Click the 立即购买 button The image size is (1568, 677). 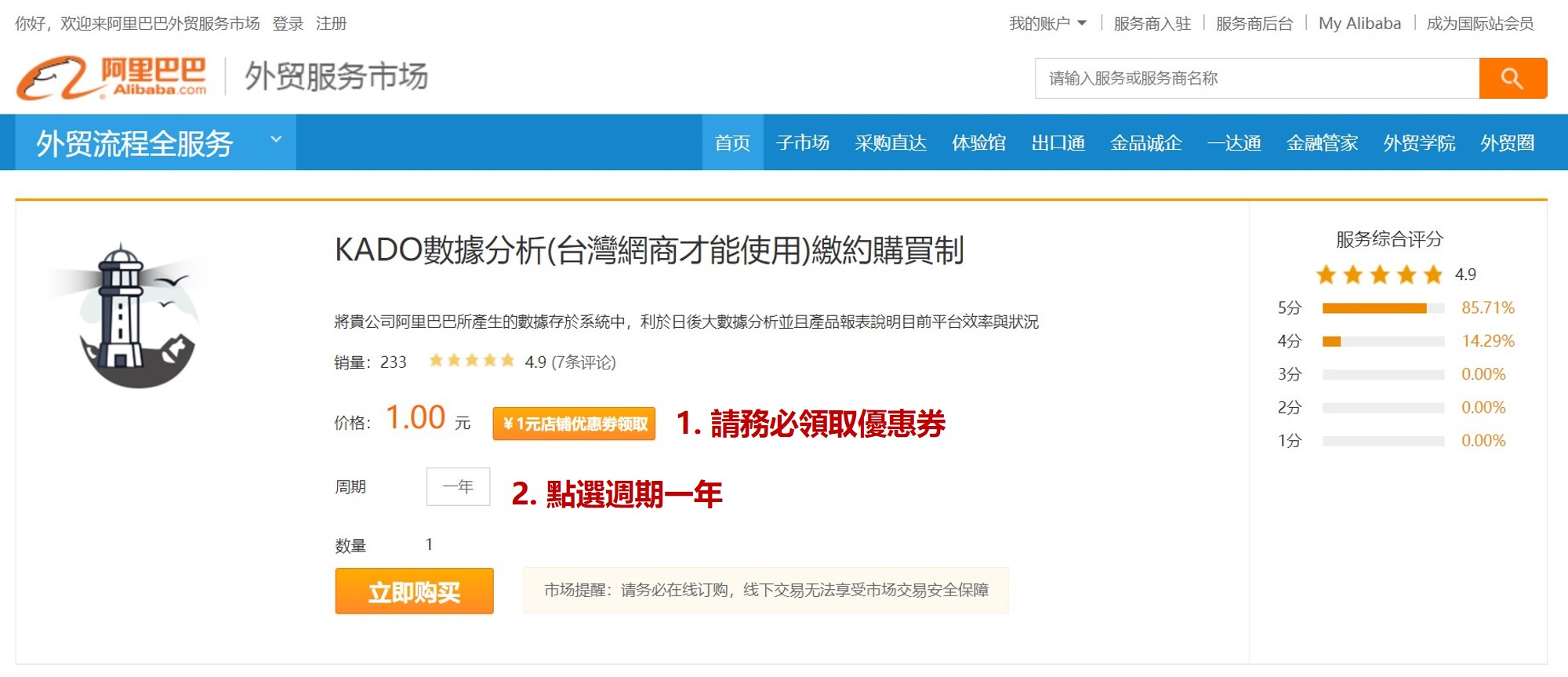(414, 591)
